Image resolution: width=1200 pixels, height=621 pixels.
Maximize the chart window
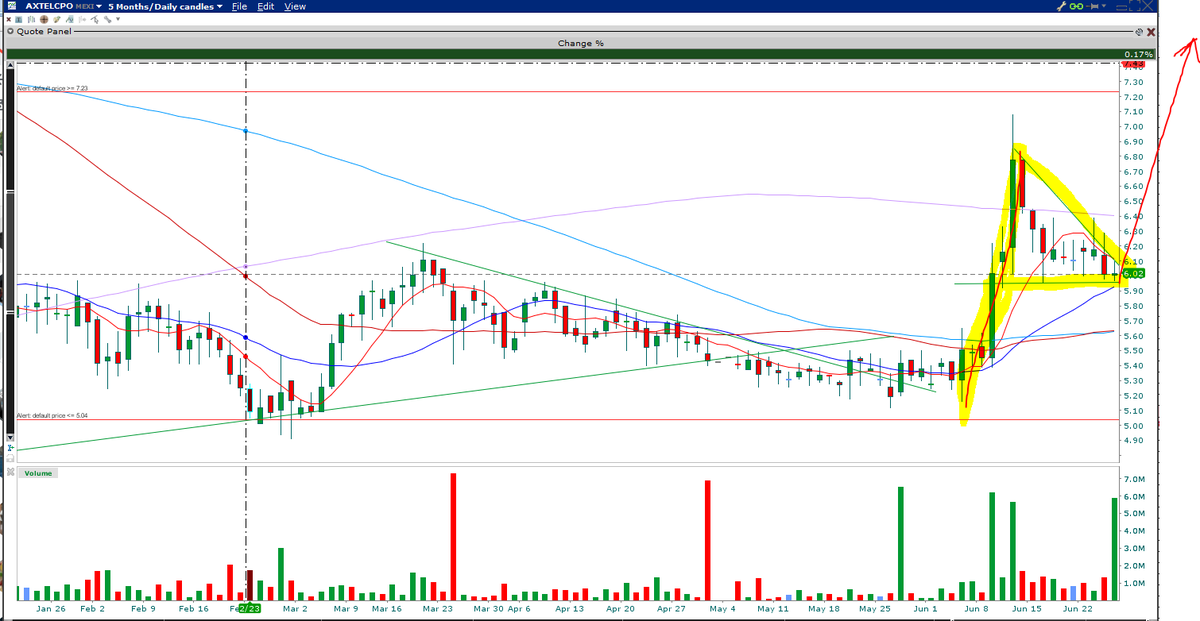(x=1134, y=6)
